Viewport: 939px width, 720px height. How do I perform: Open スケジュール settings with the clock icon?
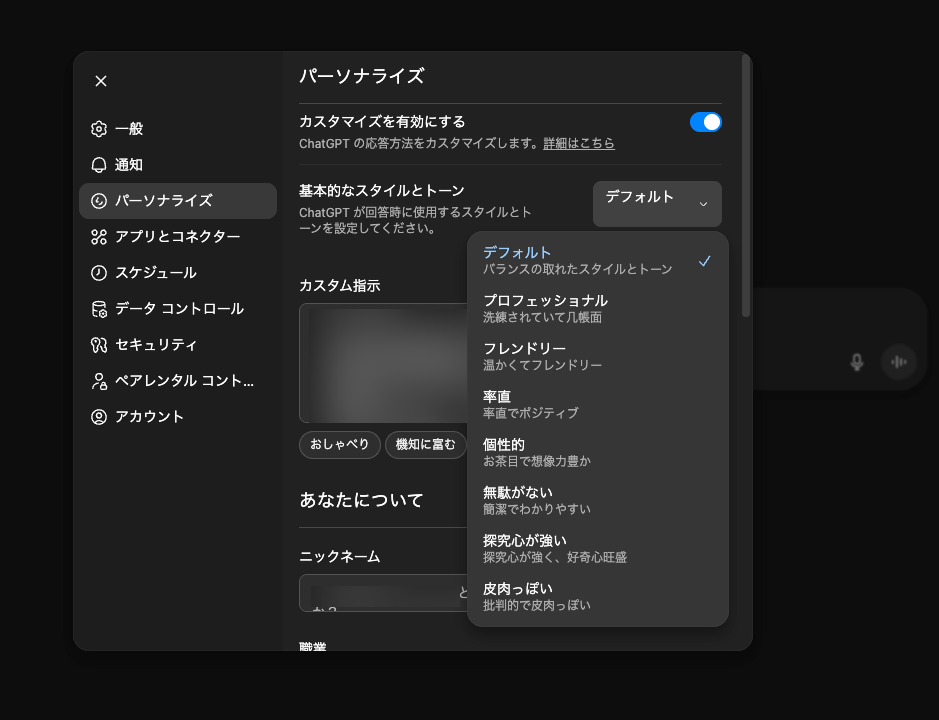pos(97,272)
